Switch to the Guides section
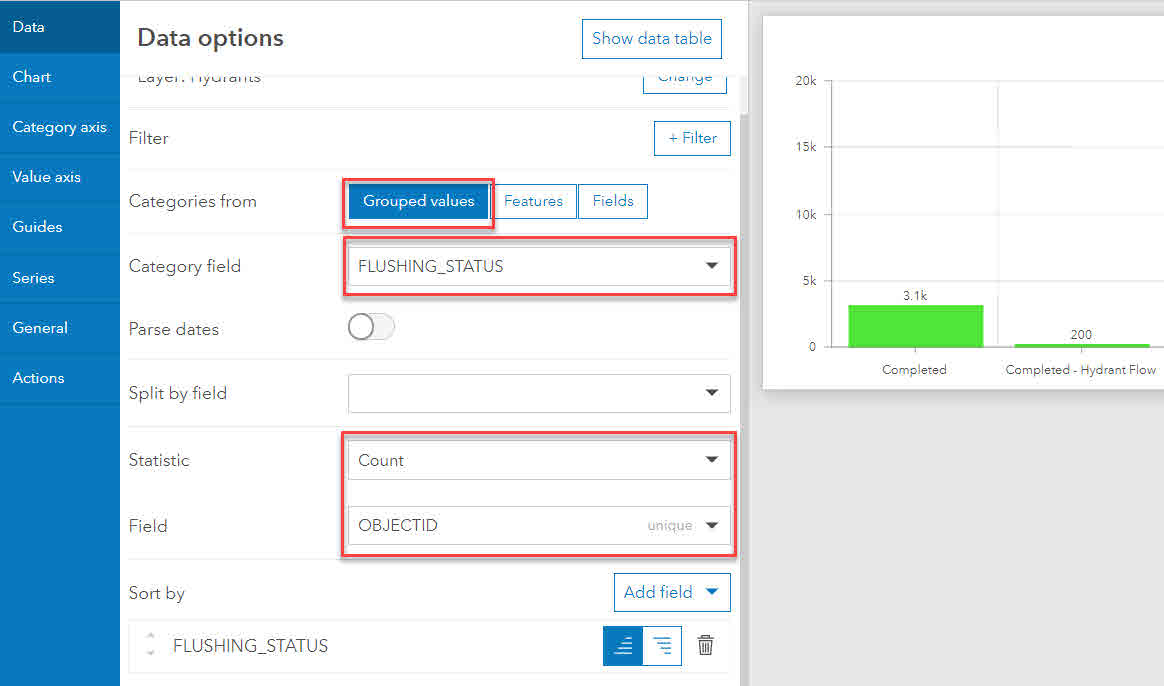The image size is (1164, 686). point(37,227)
